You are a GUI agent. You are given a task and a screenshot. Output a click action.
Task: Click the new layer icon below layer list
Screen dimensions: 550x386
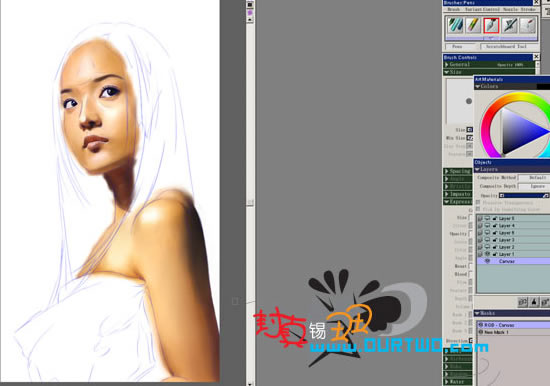tap(545, 302)
